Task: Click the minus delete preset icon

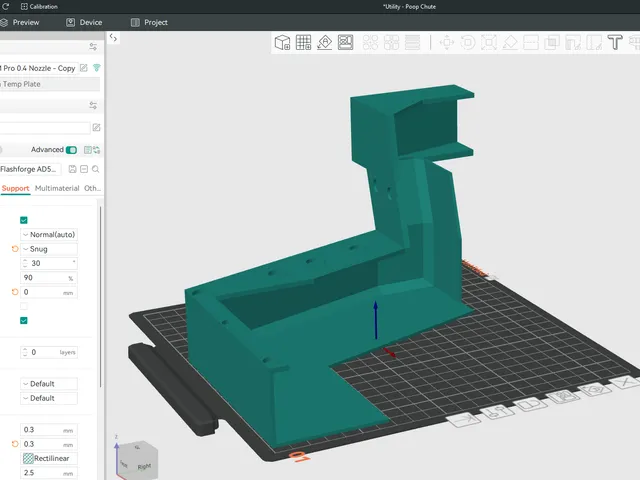Action: (x=84, y=169)
